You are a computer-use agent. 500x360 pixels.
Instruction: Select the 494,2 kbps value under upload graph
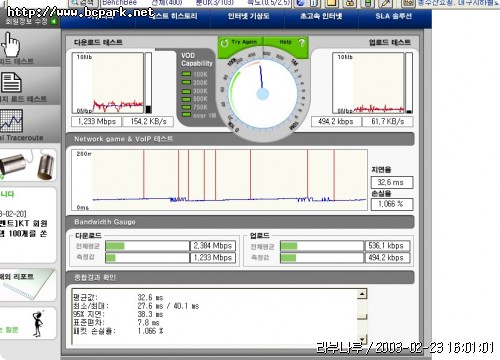tap(336, 122)
